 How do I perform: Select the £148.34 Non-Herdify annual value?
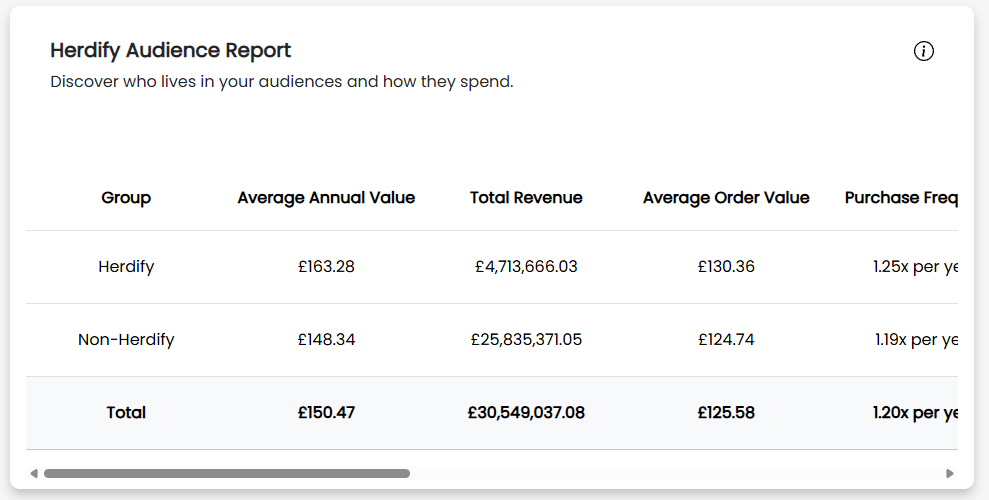[x=326, y=340]
